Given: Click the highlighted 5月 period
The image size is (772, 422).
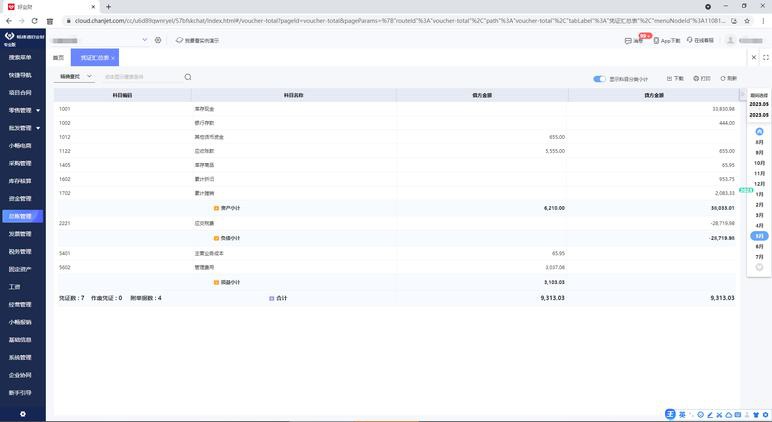Looking at the screenshot, I should (x=759, y=236).
